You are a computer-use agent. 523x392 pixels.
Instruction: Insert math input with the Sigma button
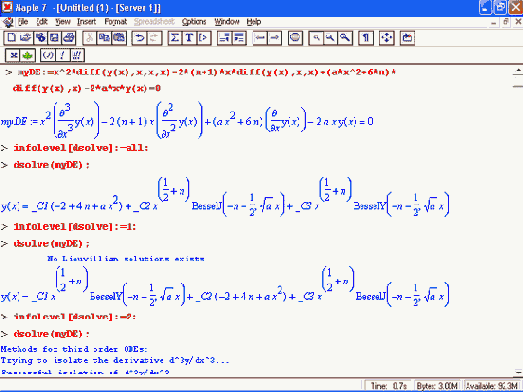tap(175, 38)
